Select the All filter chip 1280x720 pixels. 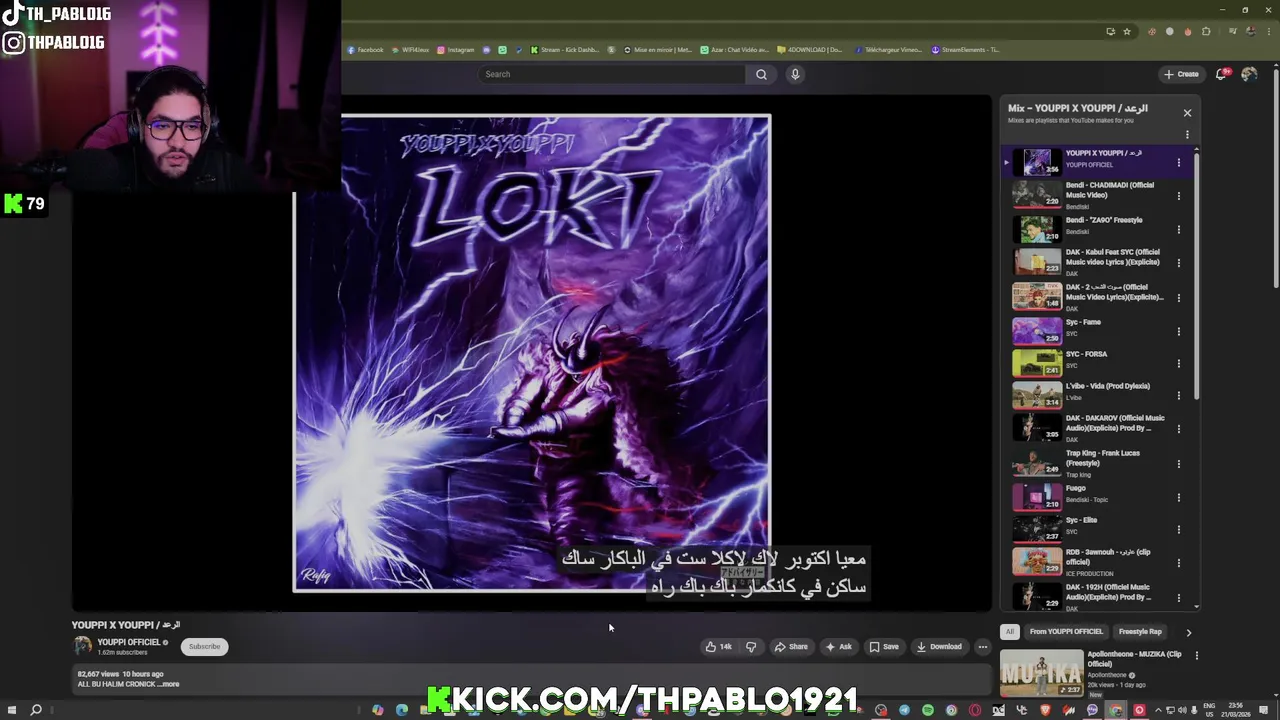[x=1010, y=631]
